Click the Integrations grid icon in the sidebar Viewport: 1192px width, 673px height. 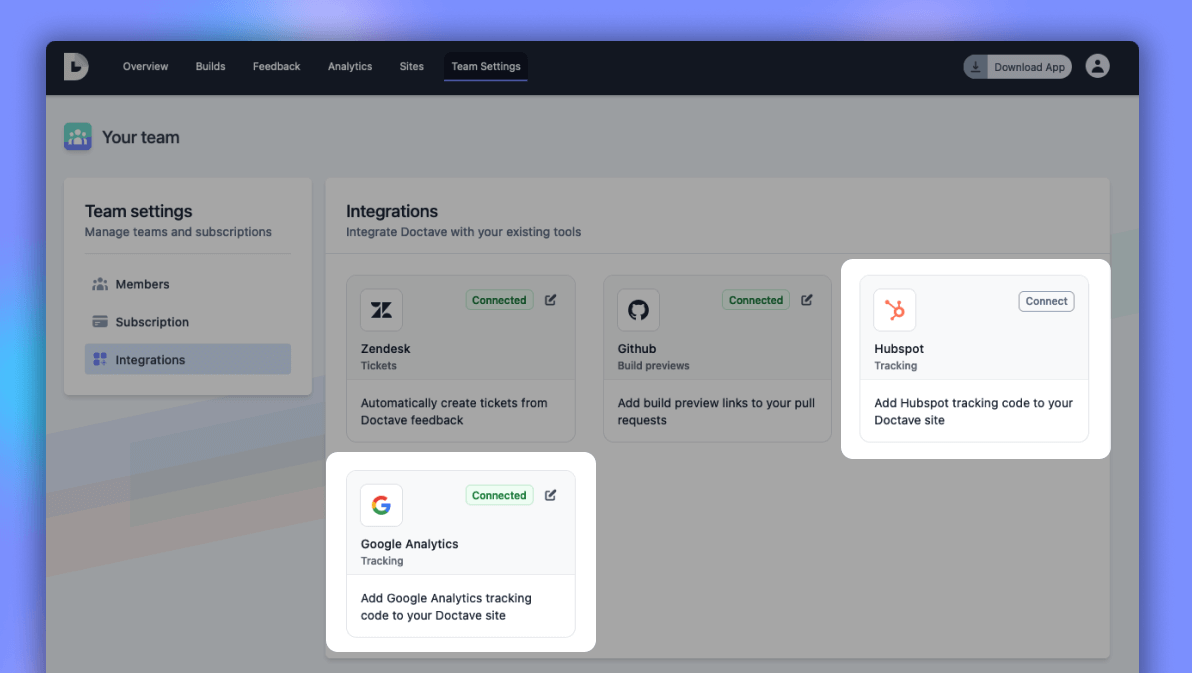(100, 359)
